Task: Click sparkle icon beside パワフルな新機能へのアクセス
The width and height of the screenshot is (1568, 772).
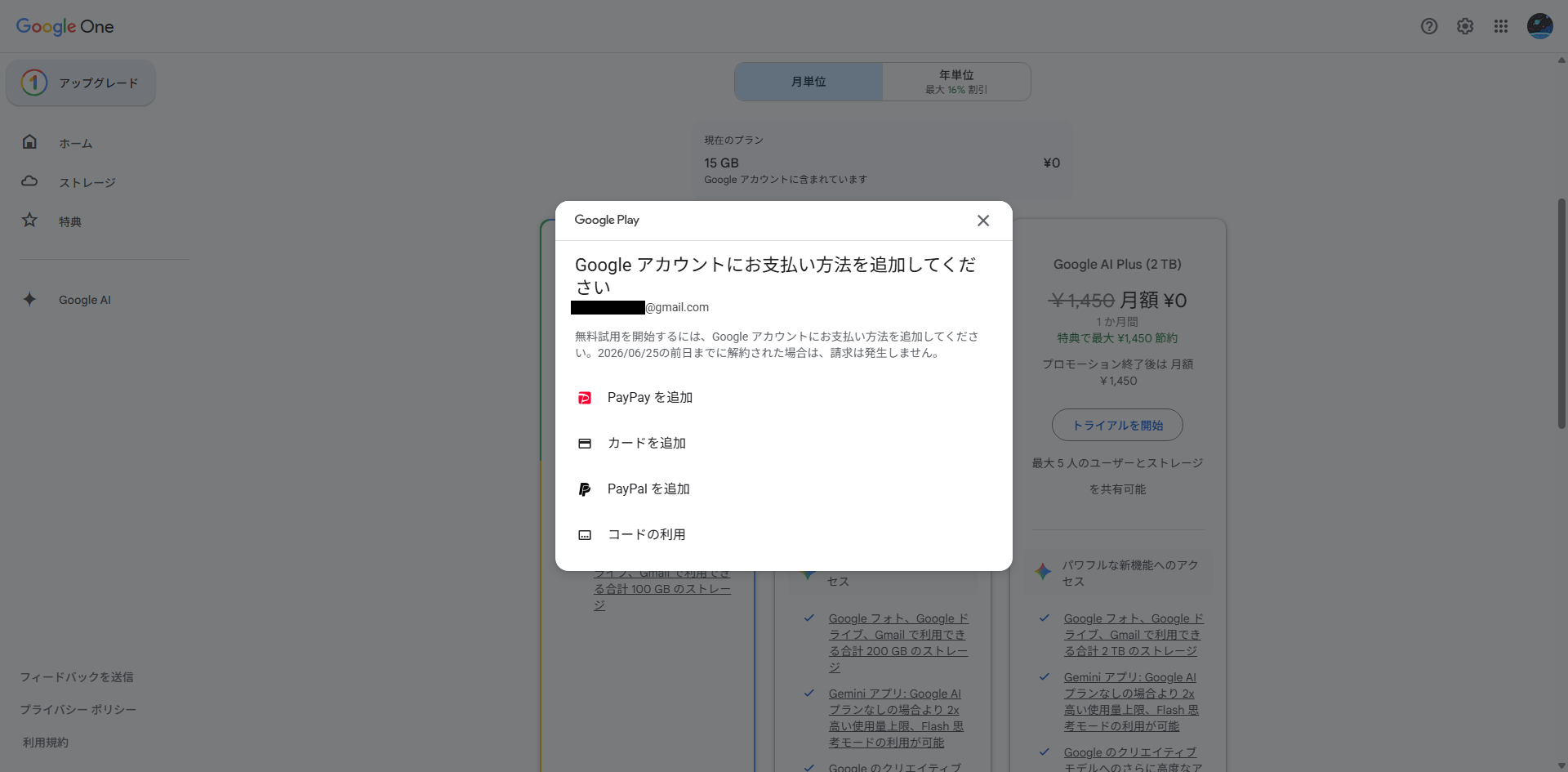Action: (x=1043, y=572)
